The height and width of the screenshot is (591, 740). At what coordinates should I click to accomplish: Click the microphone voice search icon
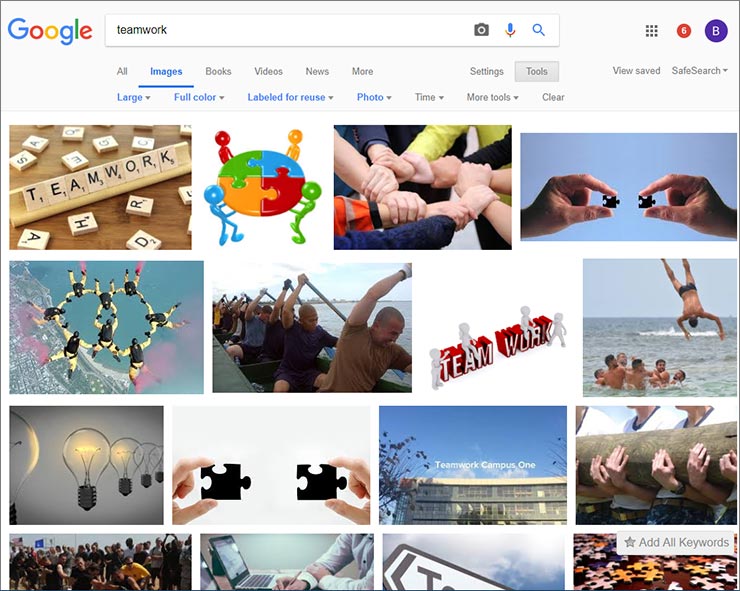pyautogui.click(x=510, y=30)
